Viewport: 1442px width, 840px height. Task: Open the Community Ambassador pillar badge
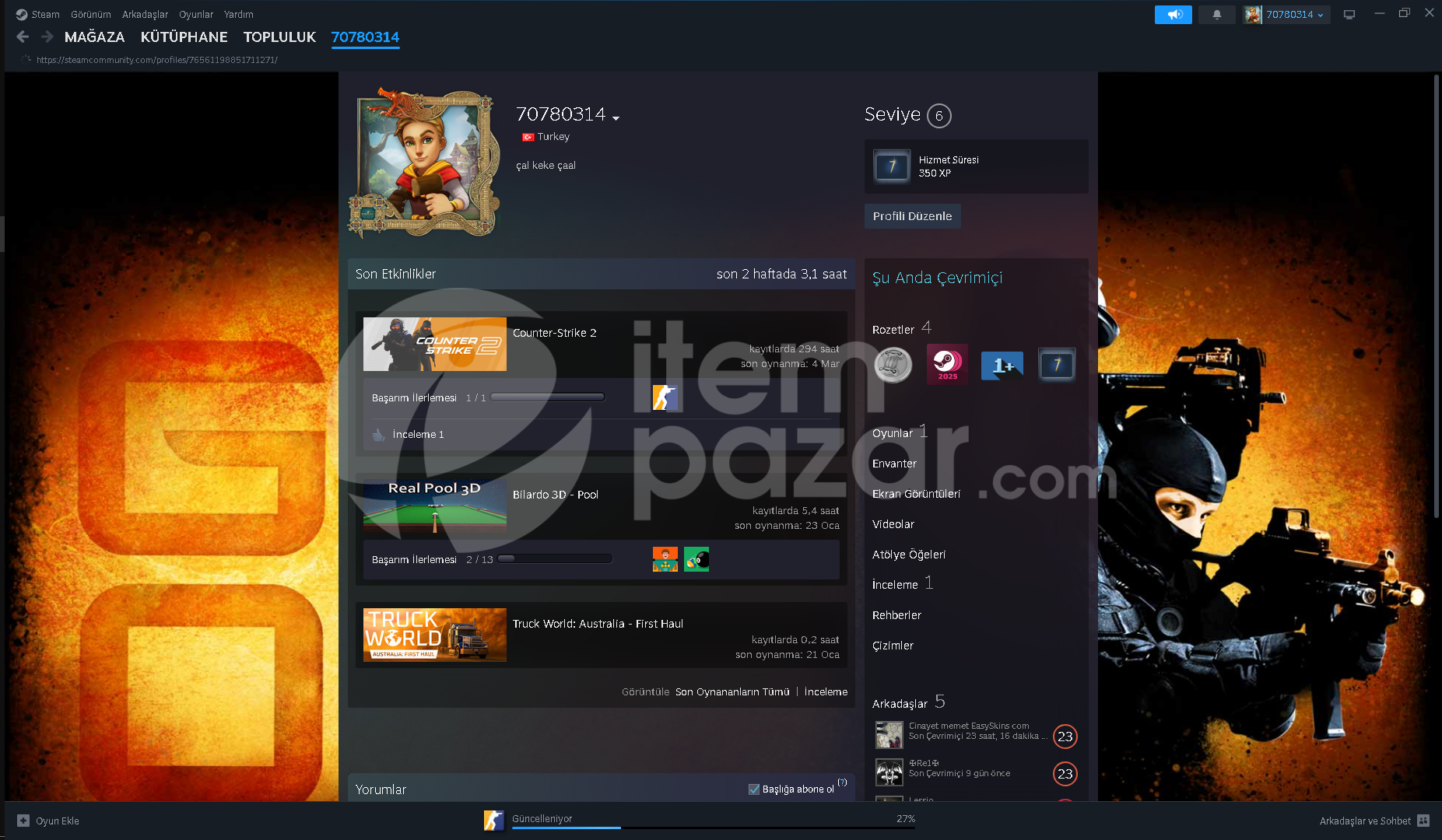(893, 364)
